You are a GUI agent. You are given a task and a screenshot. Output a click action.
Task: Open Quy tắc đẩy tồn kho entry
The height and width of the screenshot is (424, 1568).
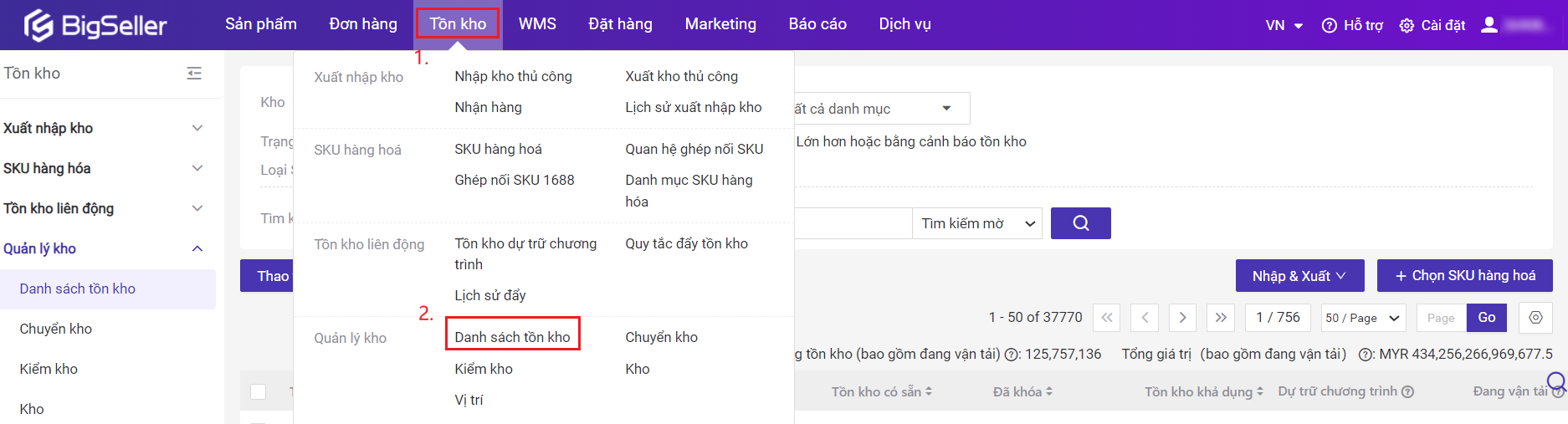[686, 243]
